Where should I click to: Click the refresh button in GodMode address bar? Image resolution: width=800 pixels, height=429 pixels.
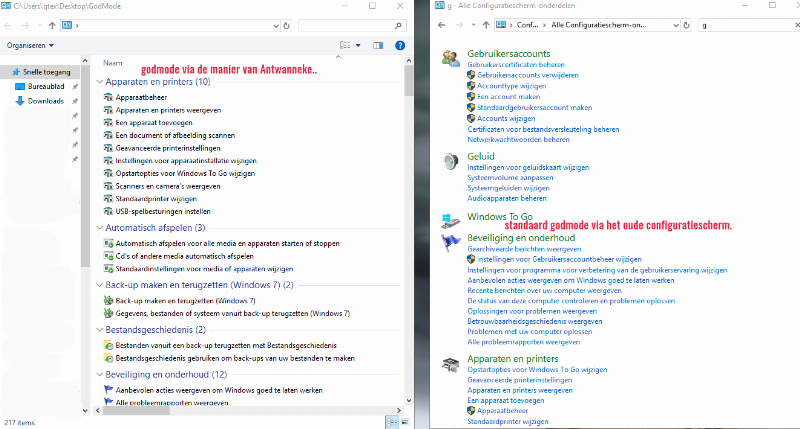click(286, 26)
